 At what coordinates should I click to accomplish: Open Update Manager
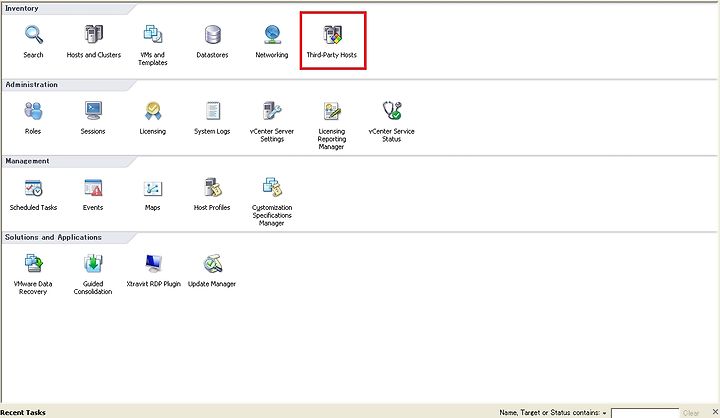212,264
